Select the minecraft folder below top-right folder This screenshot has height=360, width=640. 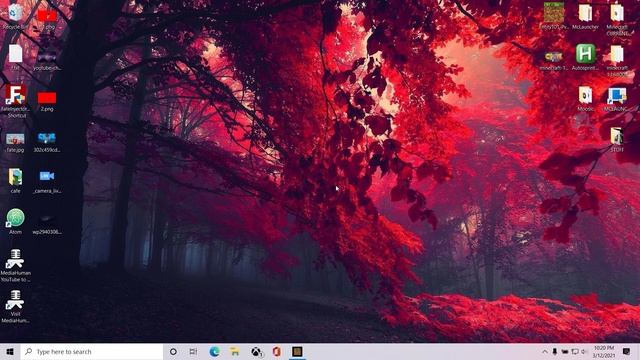point(617,61)
